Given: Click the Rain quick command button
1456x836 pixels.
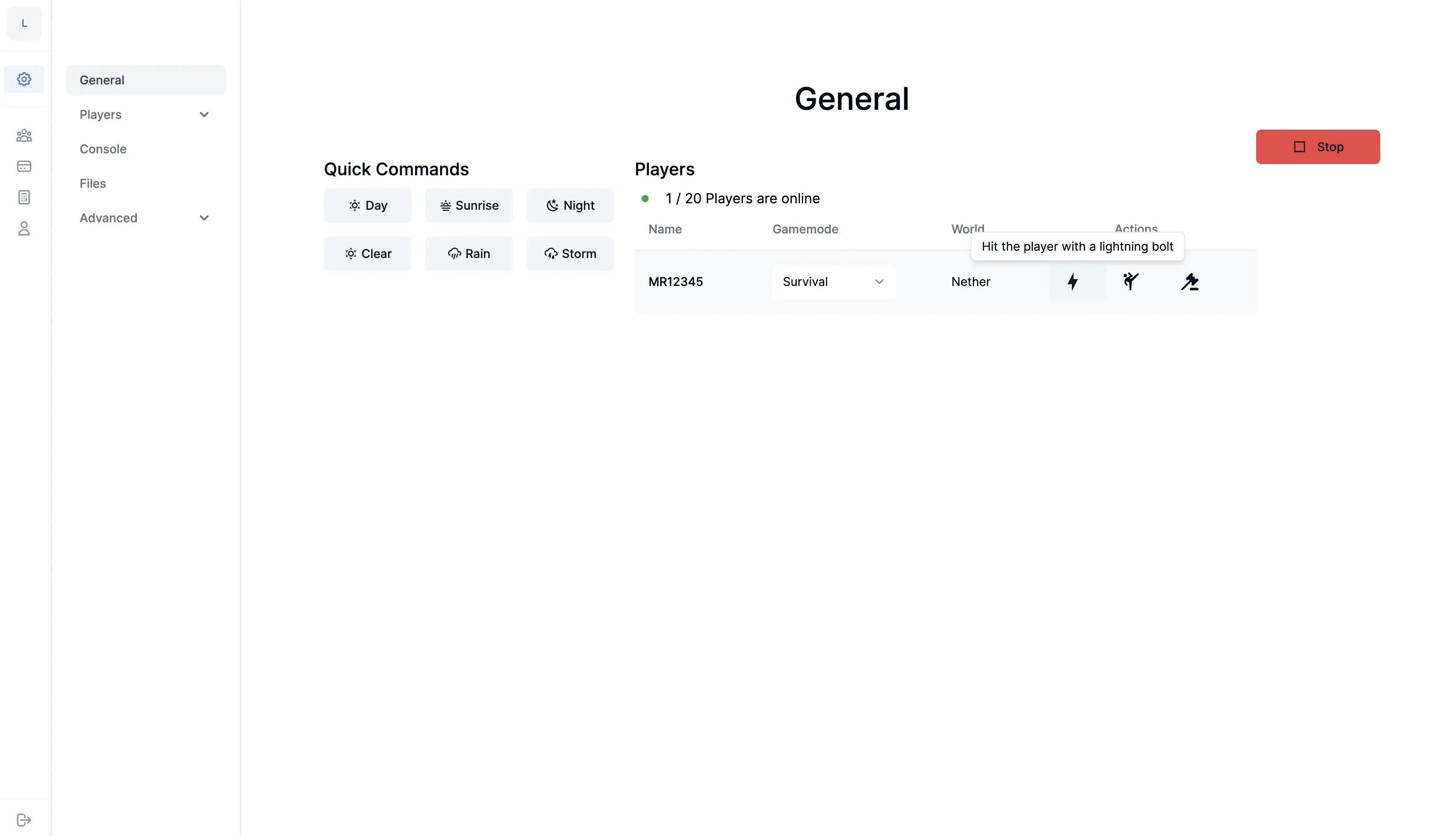Looking at the screenshot, I should [x=469, y=253].
